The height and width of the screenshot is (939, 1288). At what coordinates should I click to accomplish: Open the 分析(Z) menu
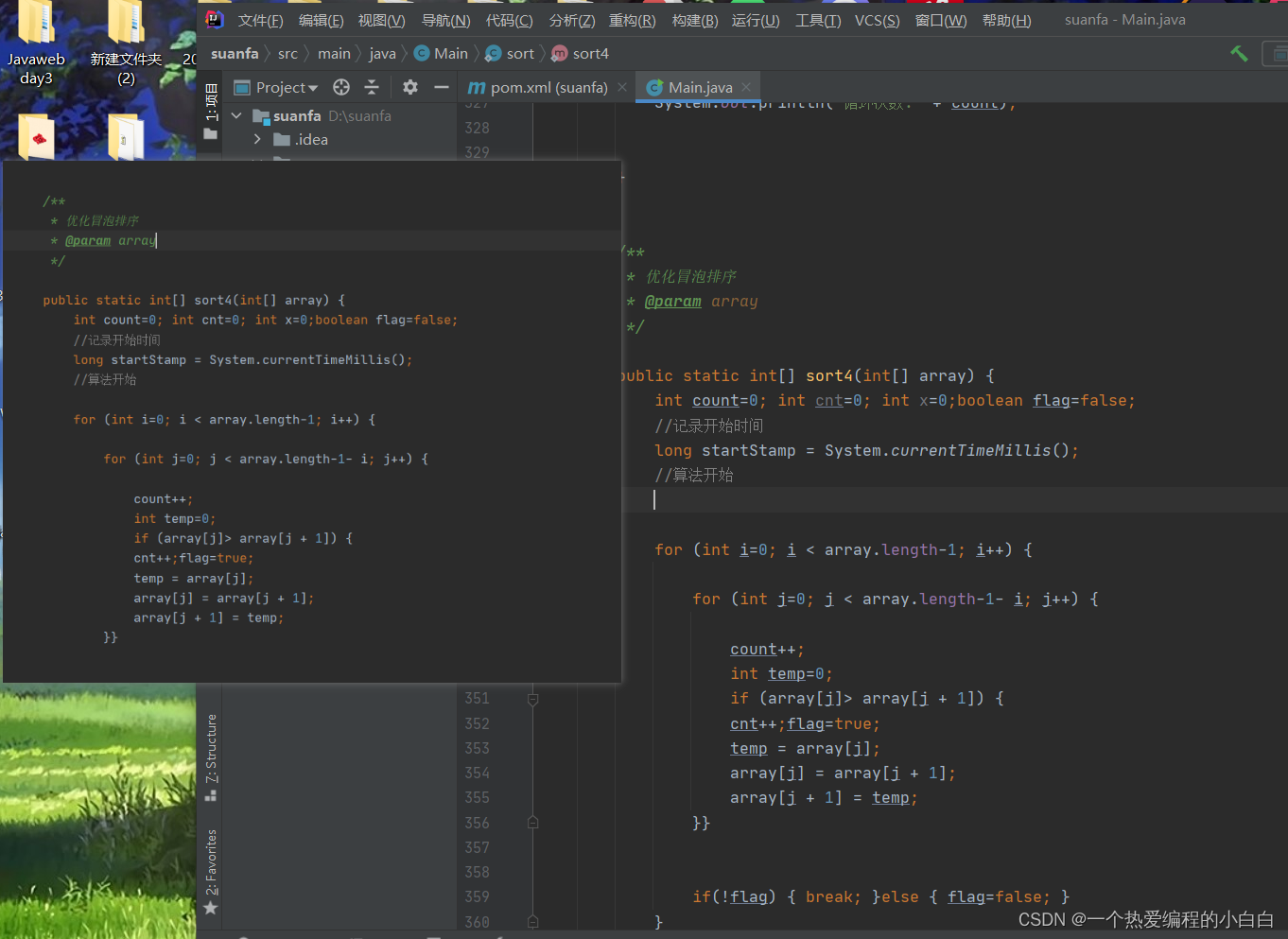(572, 20)
